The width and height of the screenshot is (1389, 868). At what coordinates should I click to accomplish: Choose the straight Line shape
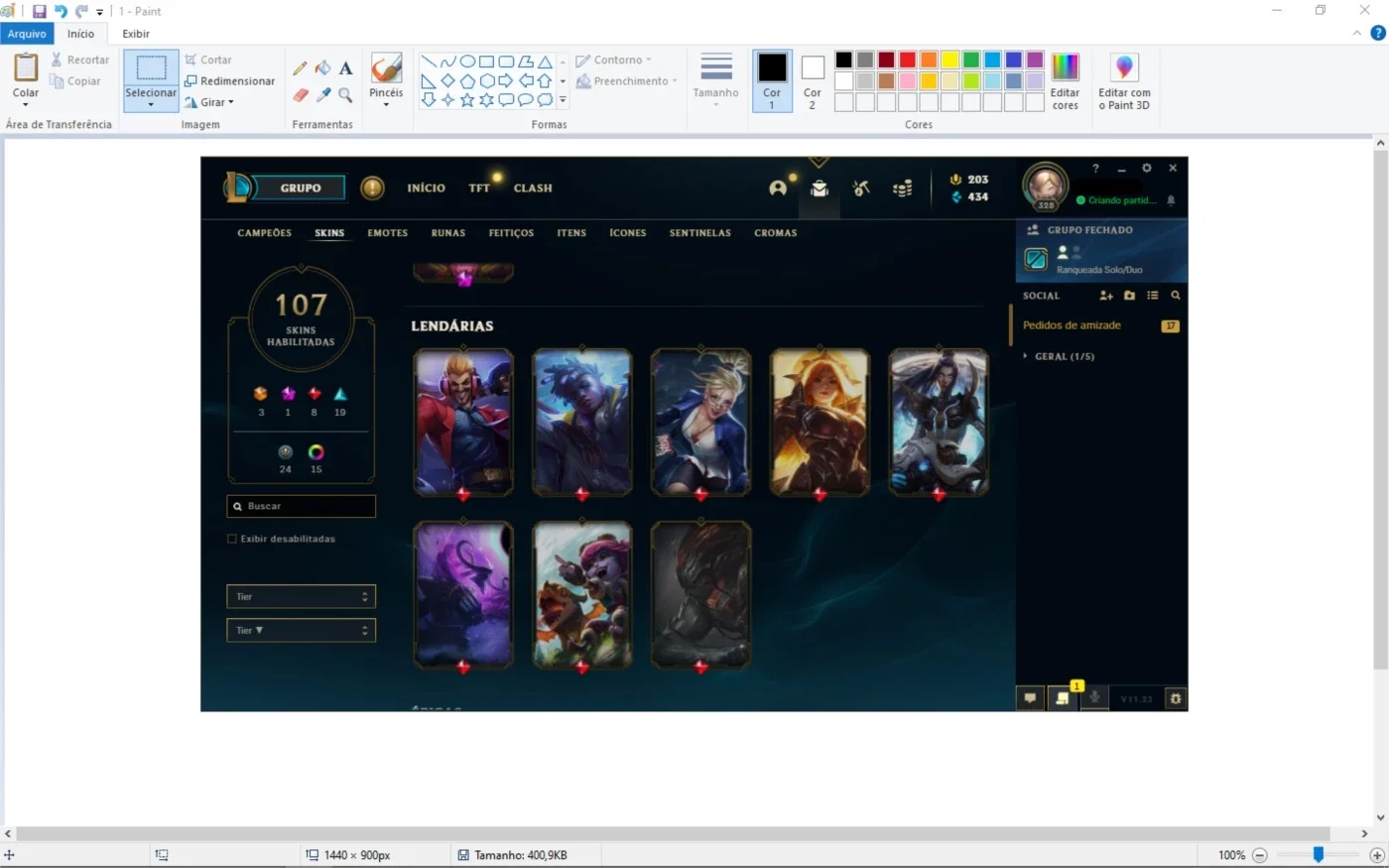(429, 62)
